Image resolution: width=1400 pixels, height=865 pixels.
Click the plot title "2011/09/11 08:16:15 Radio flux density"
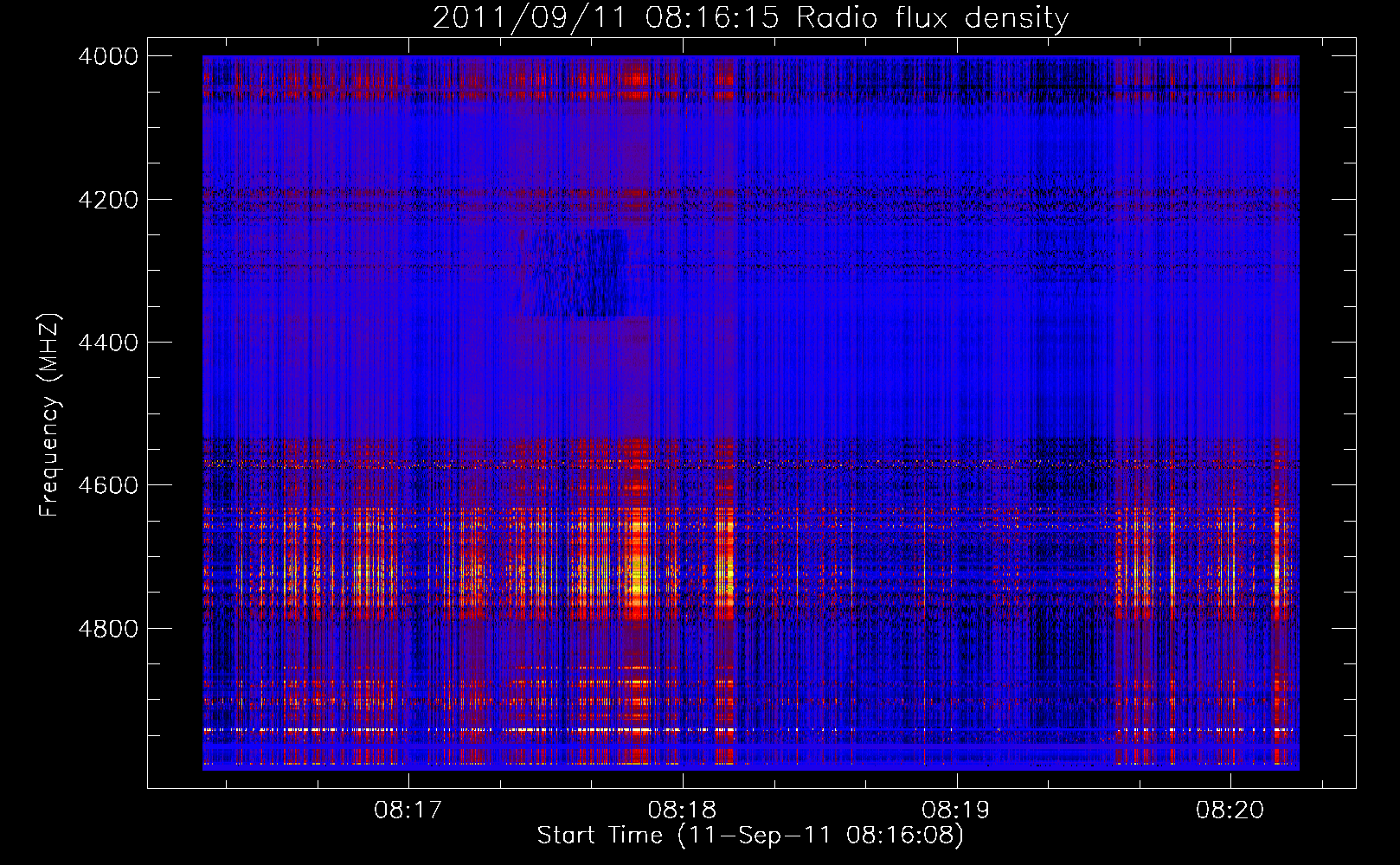(x=750, y=18)
